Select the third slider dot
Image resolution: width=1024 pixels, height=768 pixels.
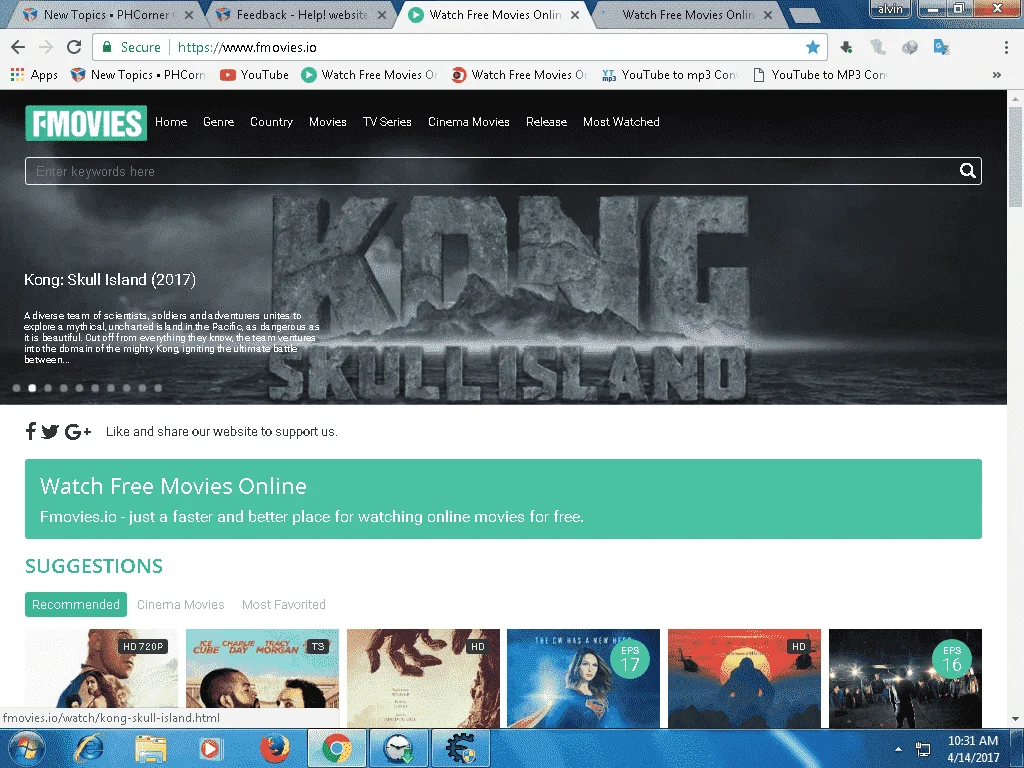coord(48,388)
